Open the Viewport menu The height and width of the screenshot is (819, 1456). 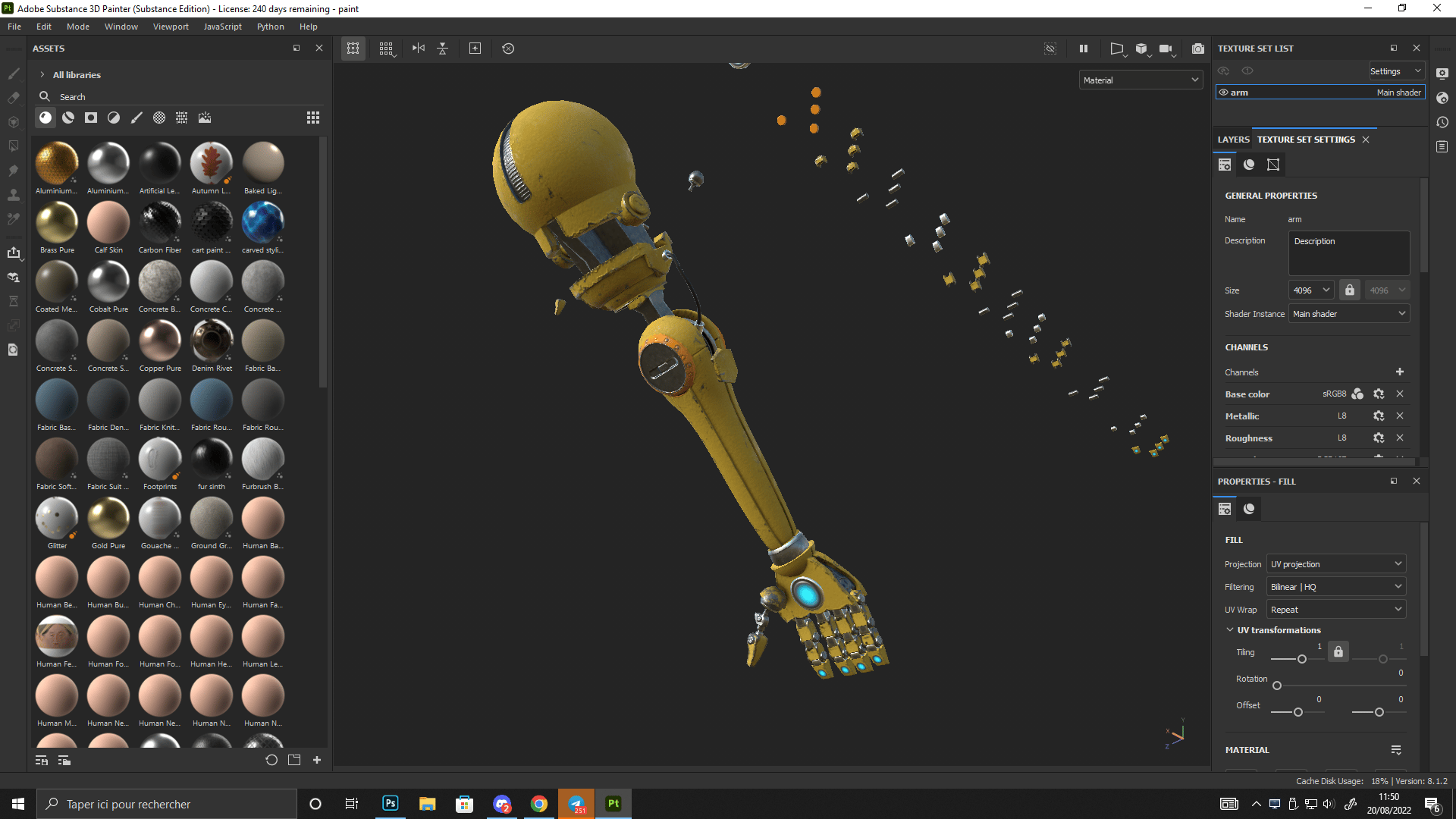pyautogui.click(x=171, y=27)
